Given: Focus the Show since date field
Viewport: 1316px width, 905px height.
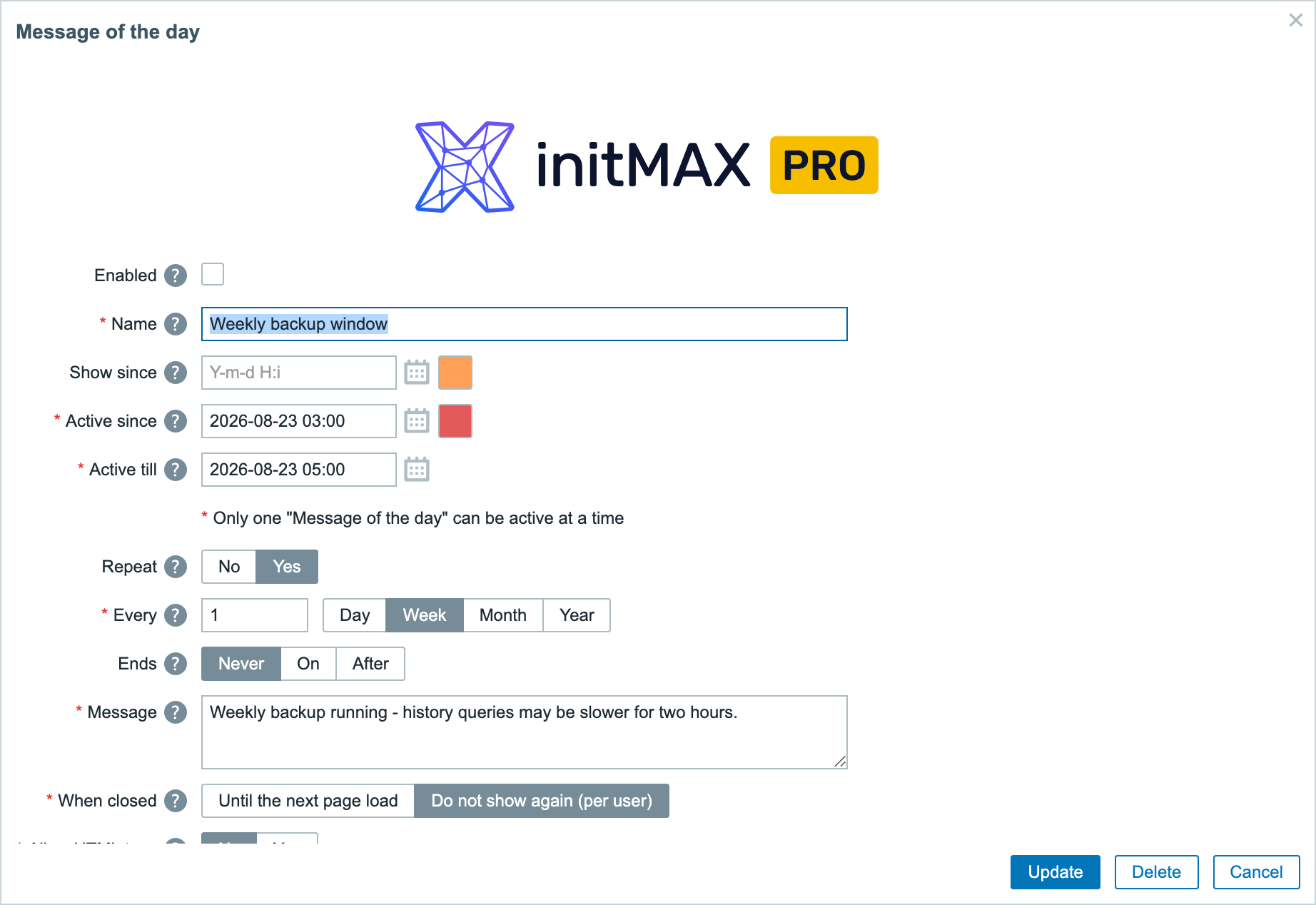Looking at the screenshot, I should pos(299,373).
